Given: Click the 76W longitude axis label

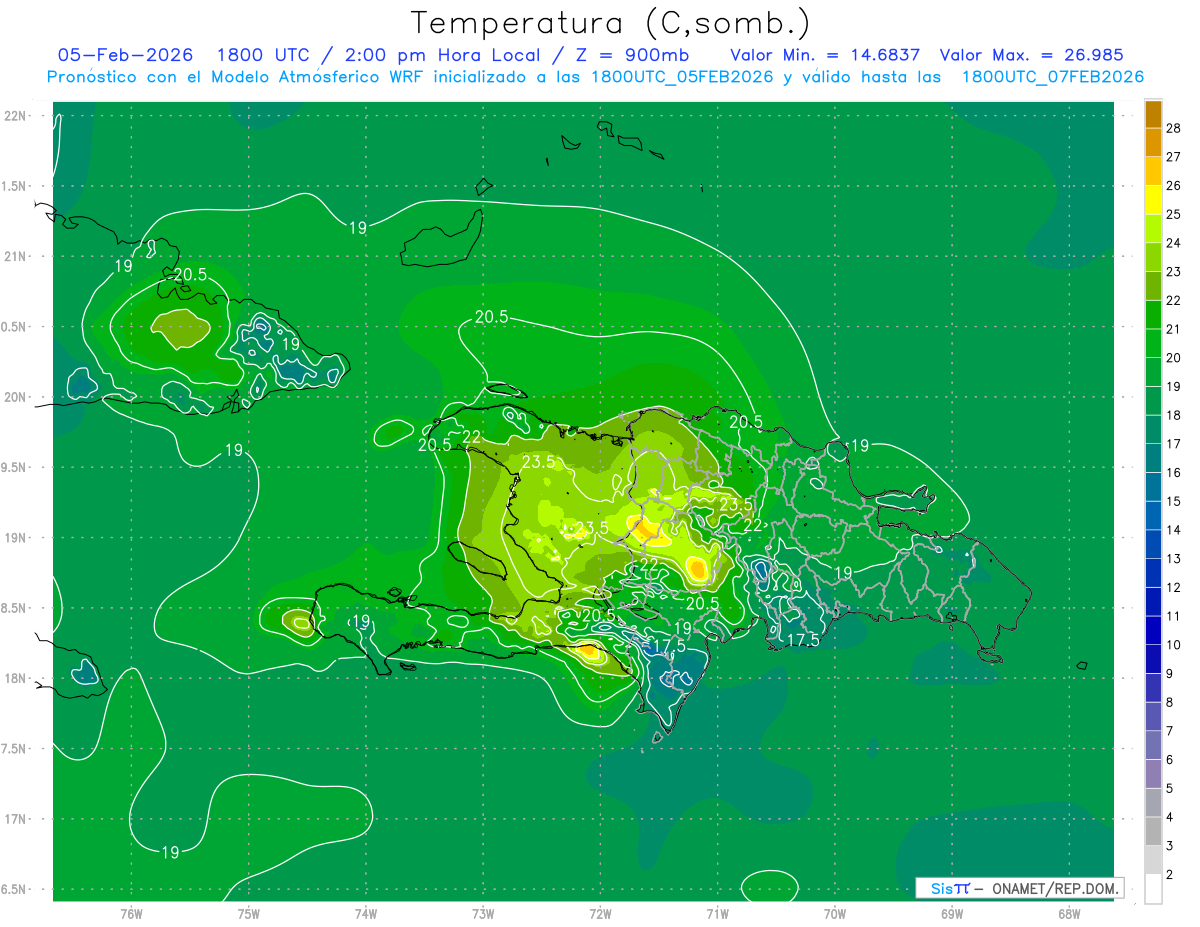Looking at the screenshot, I should (x=131, y=914).
